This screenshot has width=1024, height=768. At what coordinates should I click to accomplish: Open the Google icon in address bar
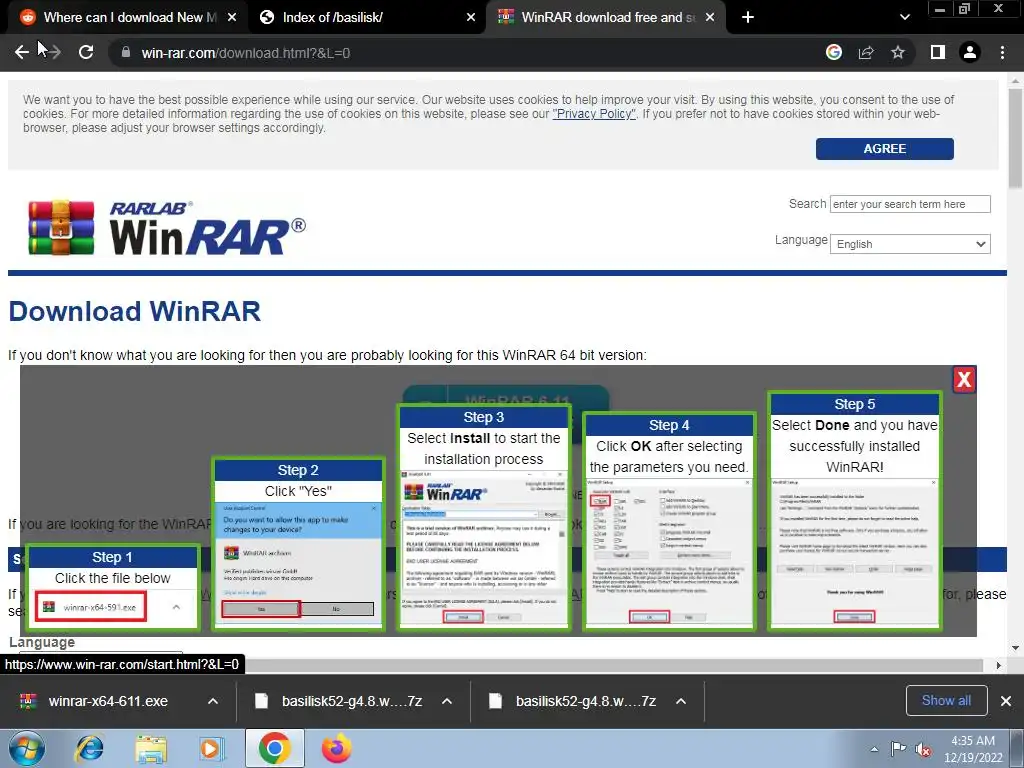[x=833, y=52]
